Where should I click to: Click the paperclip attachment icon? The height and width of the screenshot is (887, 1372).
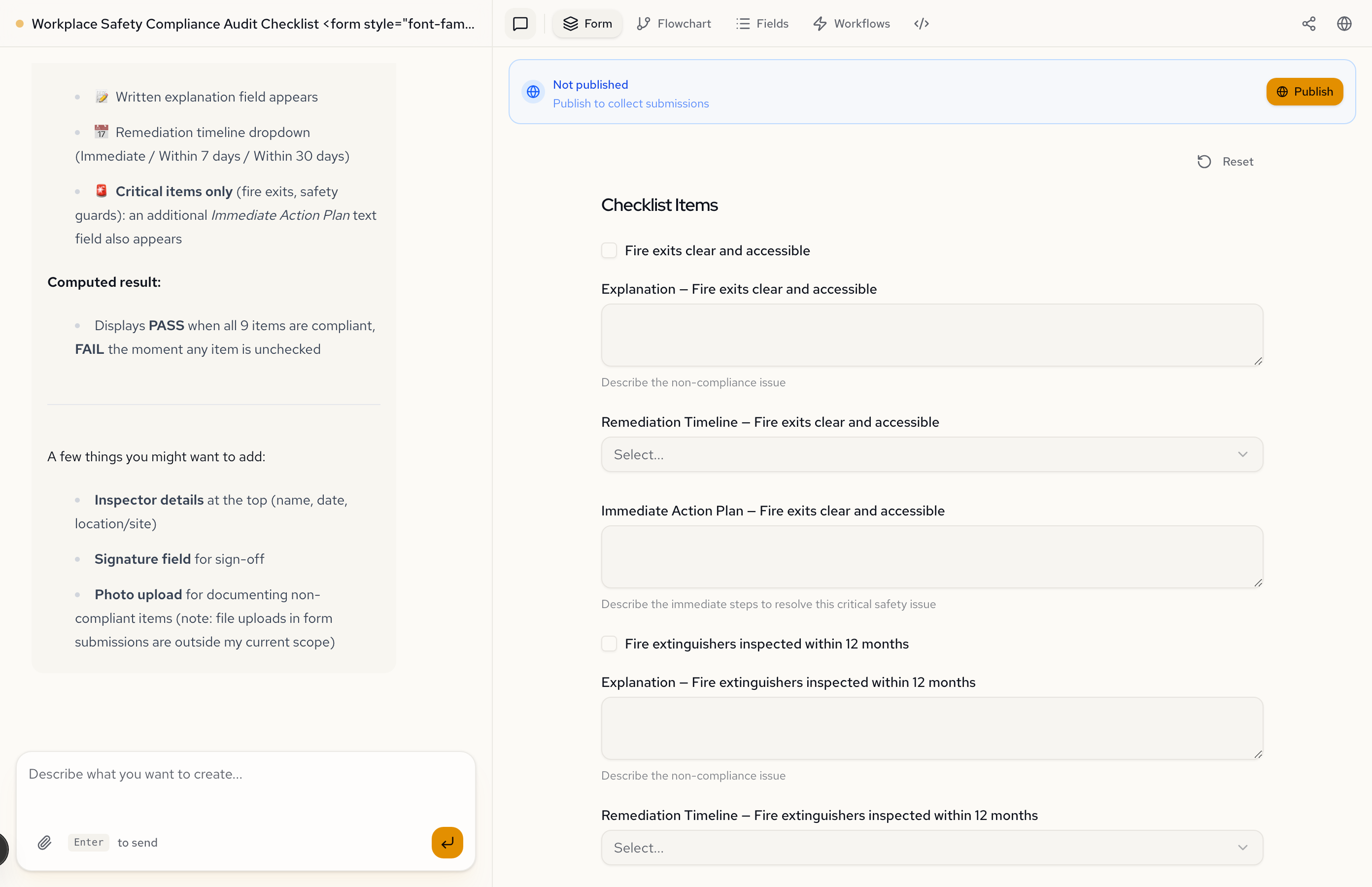(44, 843)
